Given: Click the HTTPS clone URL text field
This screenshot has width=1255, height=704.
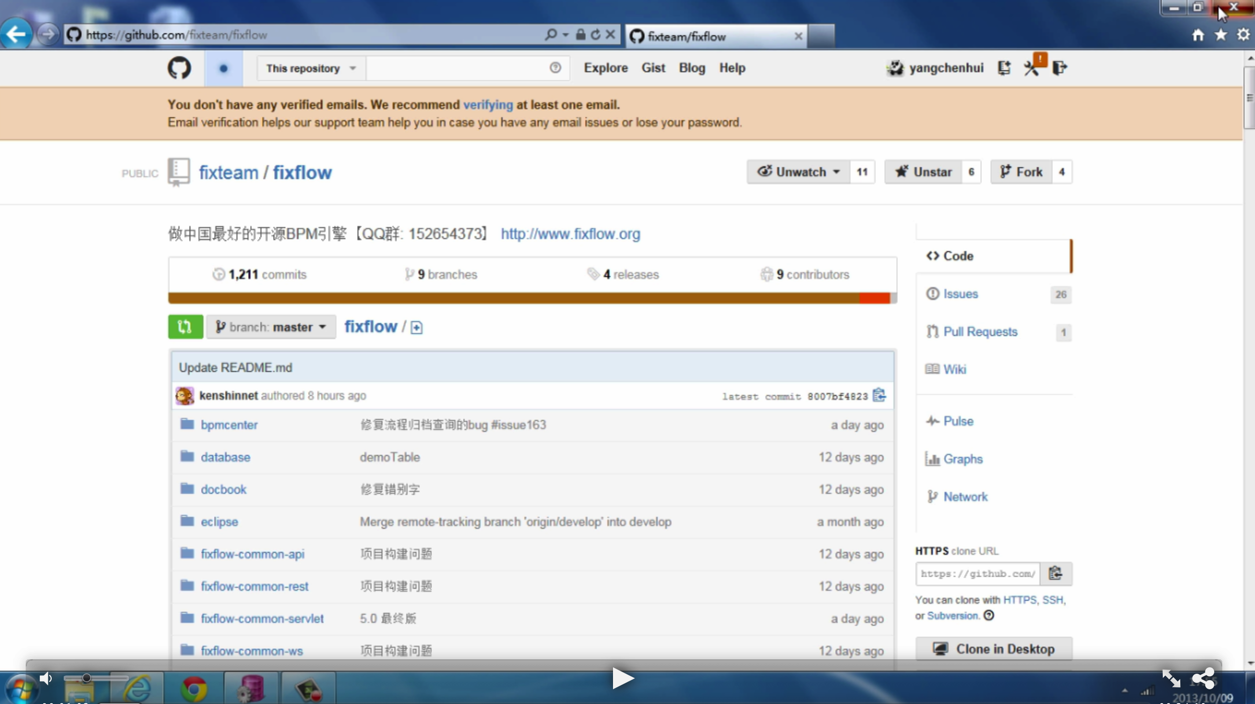Looking at the screenshot, I should [x=978, y=574].
